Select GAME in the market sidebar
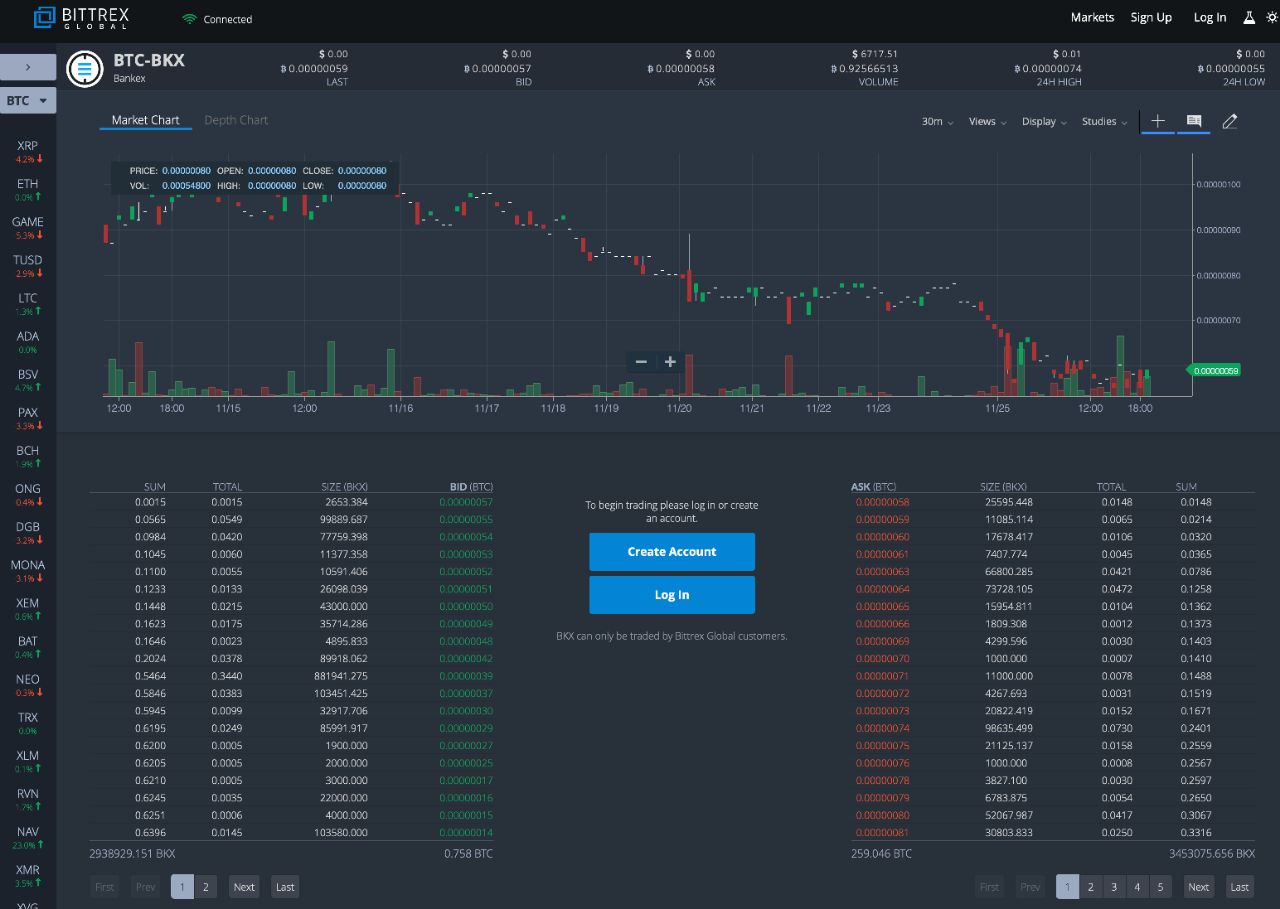This screenshot has height=909, width=1280. click(28, 228)
